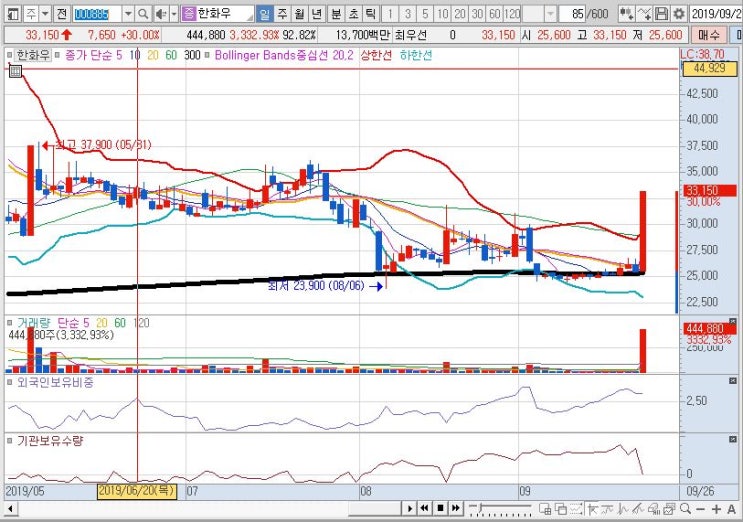Screen dimensions: 743x522
Task: Click the 매수 buy button
Action: (x=708, y=35)
